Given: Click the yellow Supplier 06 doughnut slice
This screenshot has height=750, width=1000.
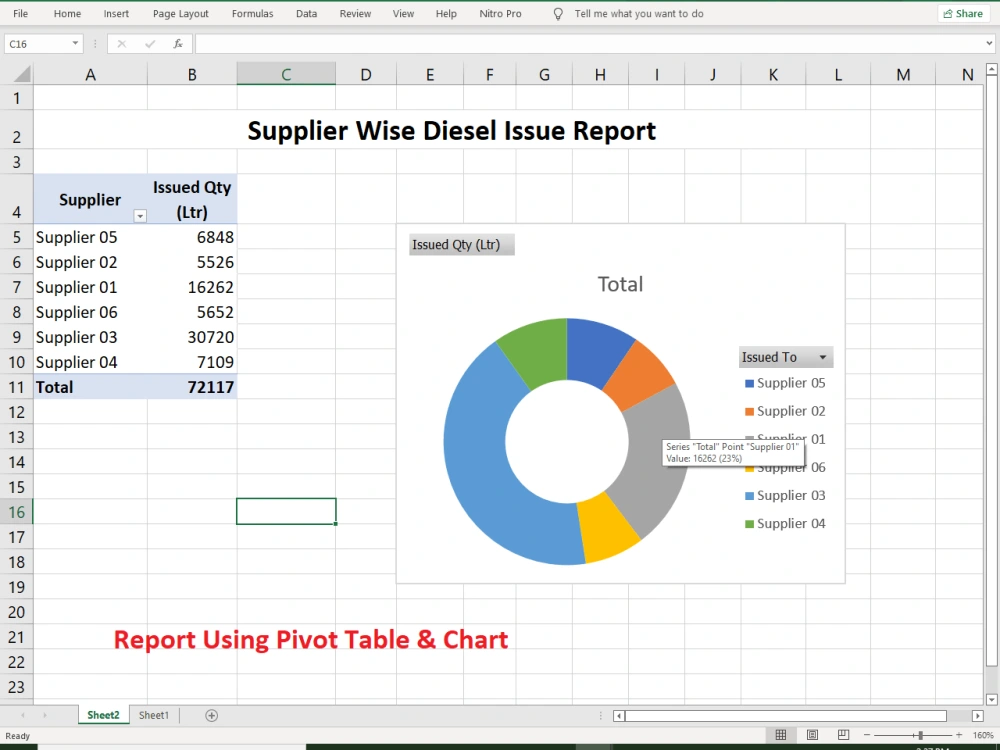Looking at the screenshot, I should click(609, 528).
